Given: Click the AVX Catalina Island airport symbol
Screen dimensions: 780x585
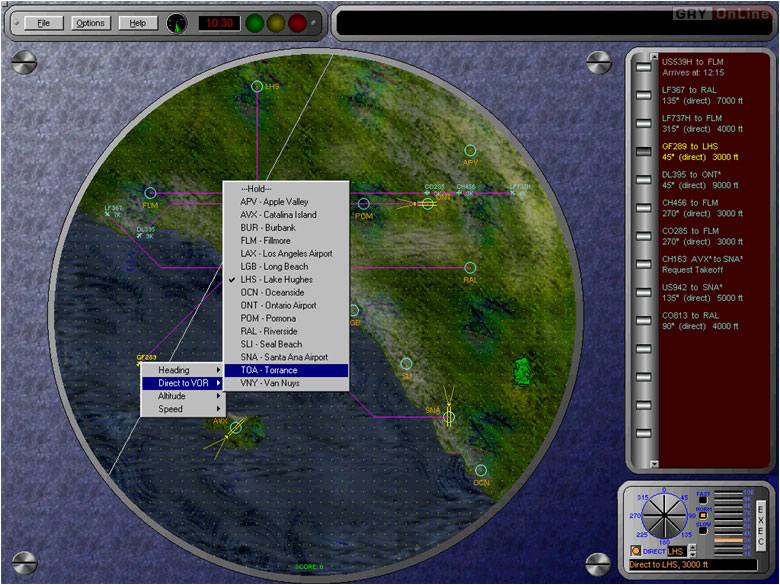Looking at the screenshot, I should tap(235, 428).
